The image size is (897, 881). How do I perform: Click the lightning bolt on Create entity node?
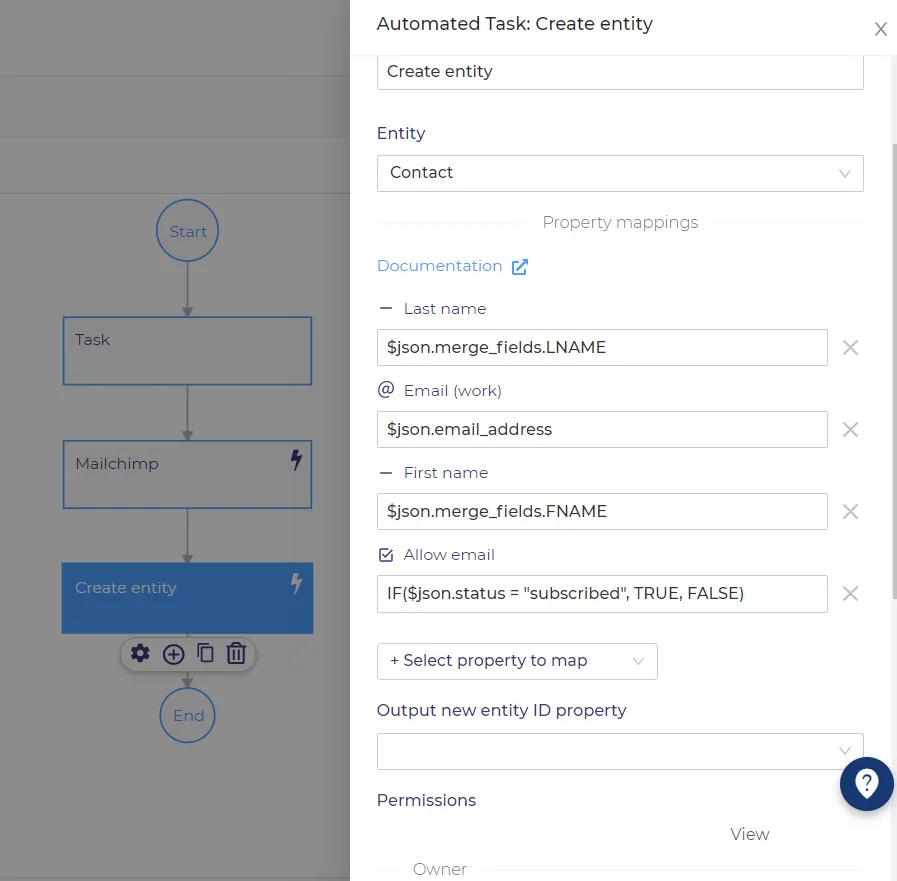(296, 584)
